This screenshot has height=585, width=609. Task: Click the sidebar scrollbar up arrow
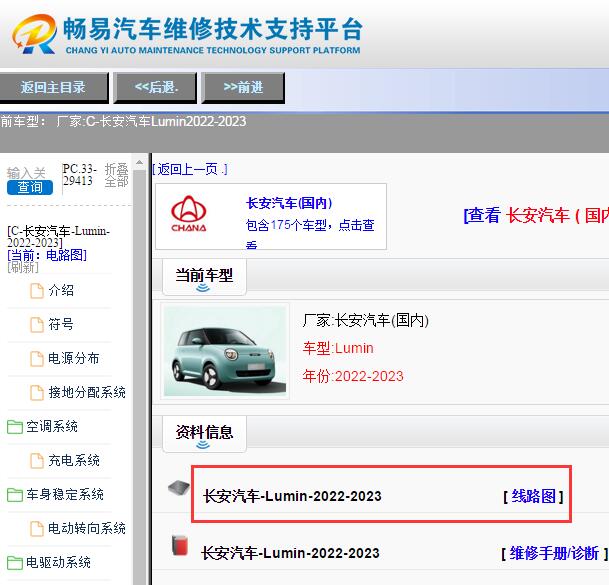click(x=139, y=162)
